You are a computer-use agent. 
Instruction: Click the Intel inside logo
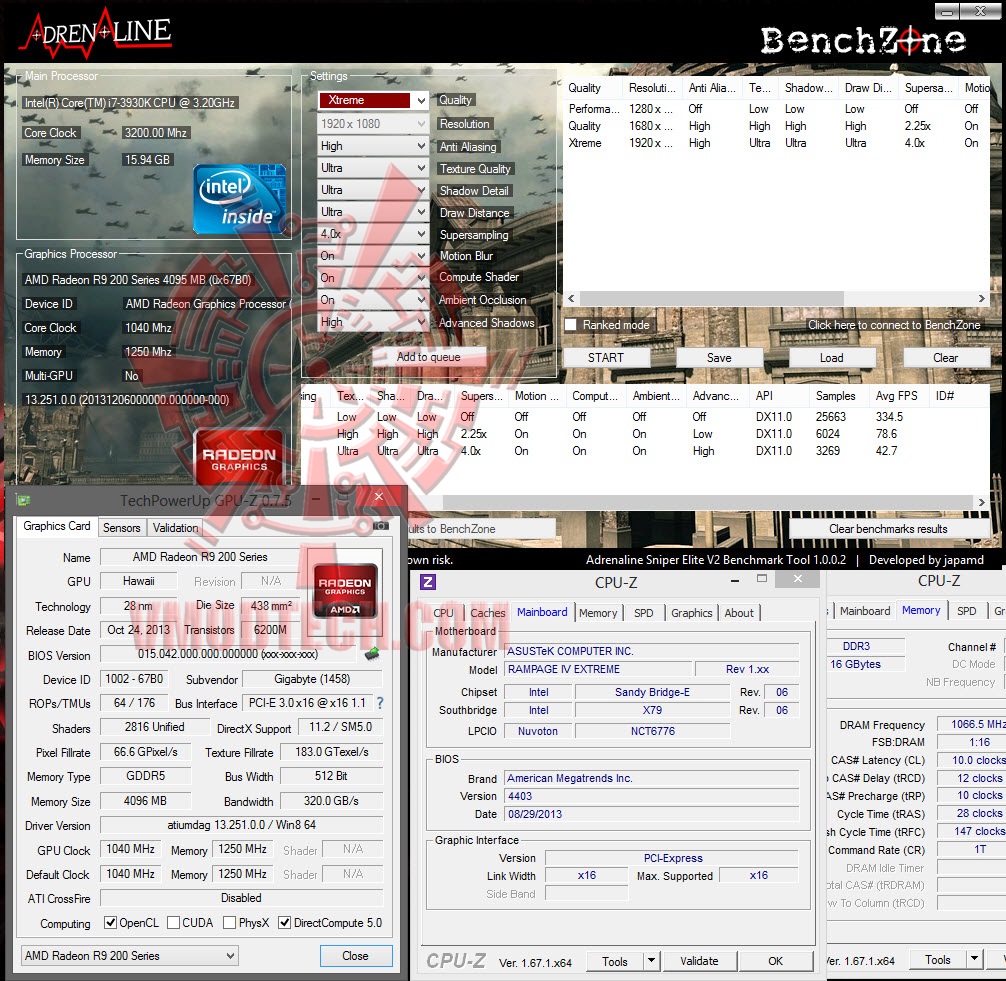click(x=239, y=199)
